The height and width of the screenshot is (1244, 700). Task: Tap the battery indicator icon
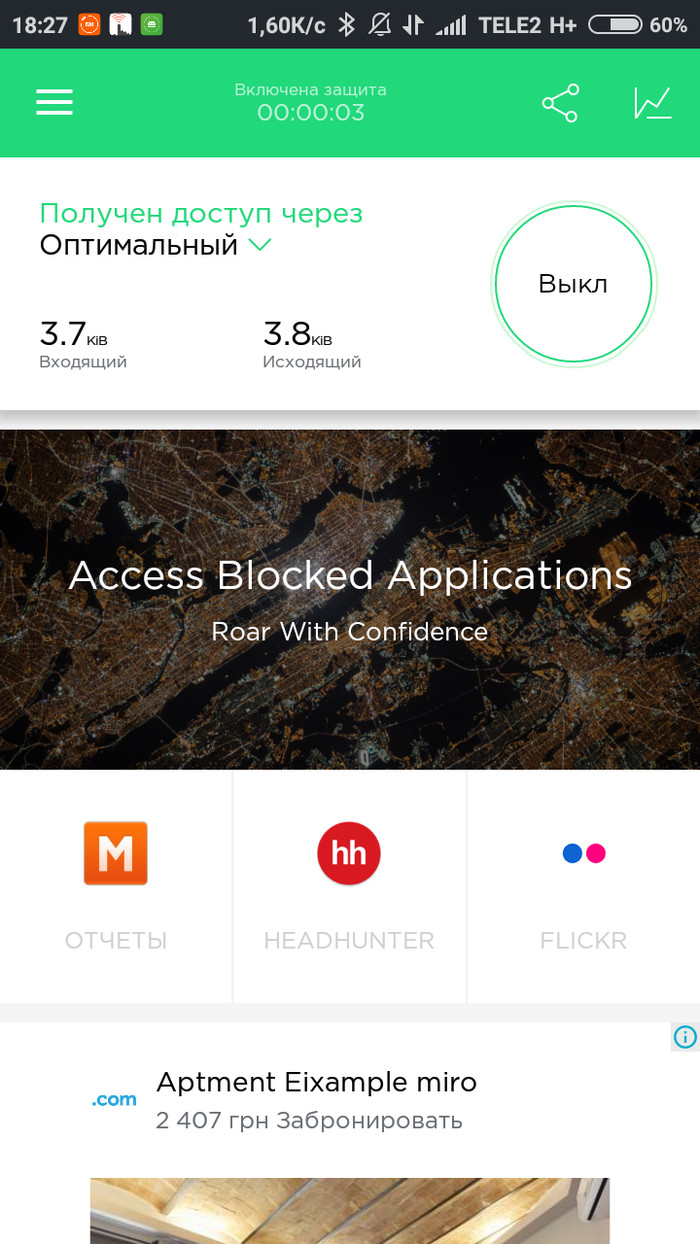[615, 24]
